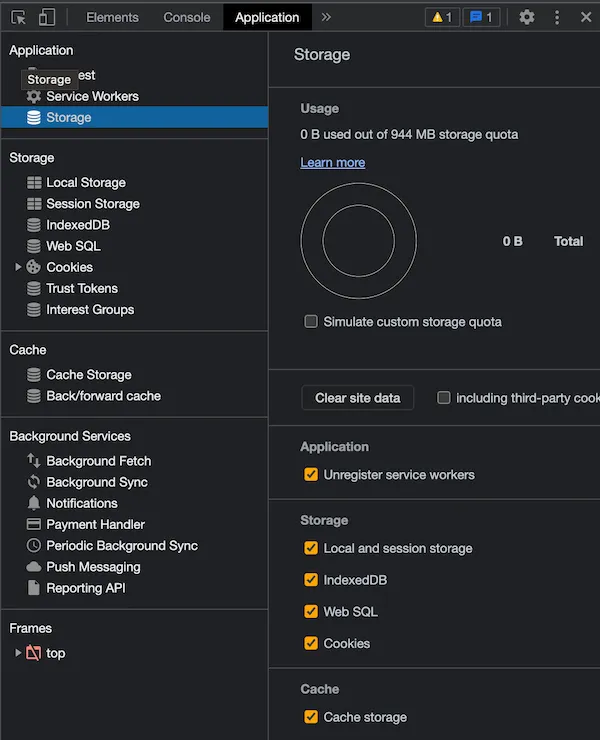Screen dimensions: 600x740
Task: Show more tabs using the double chevron
Action: [326, 17]
